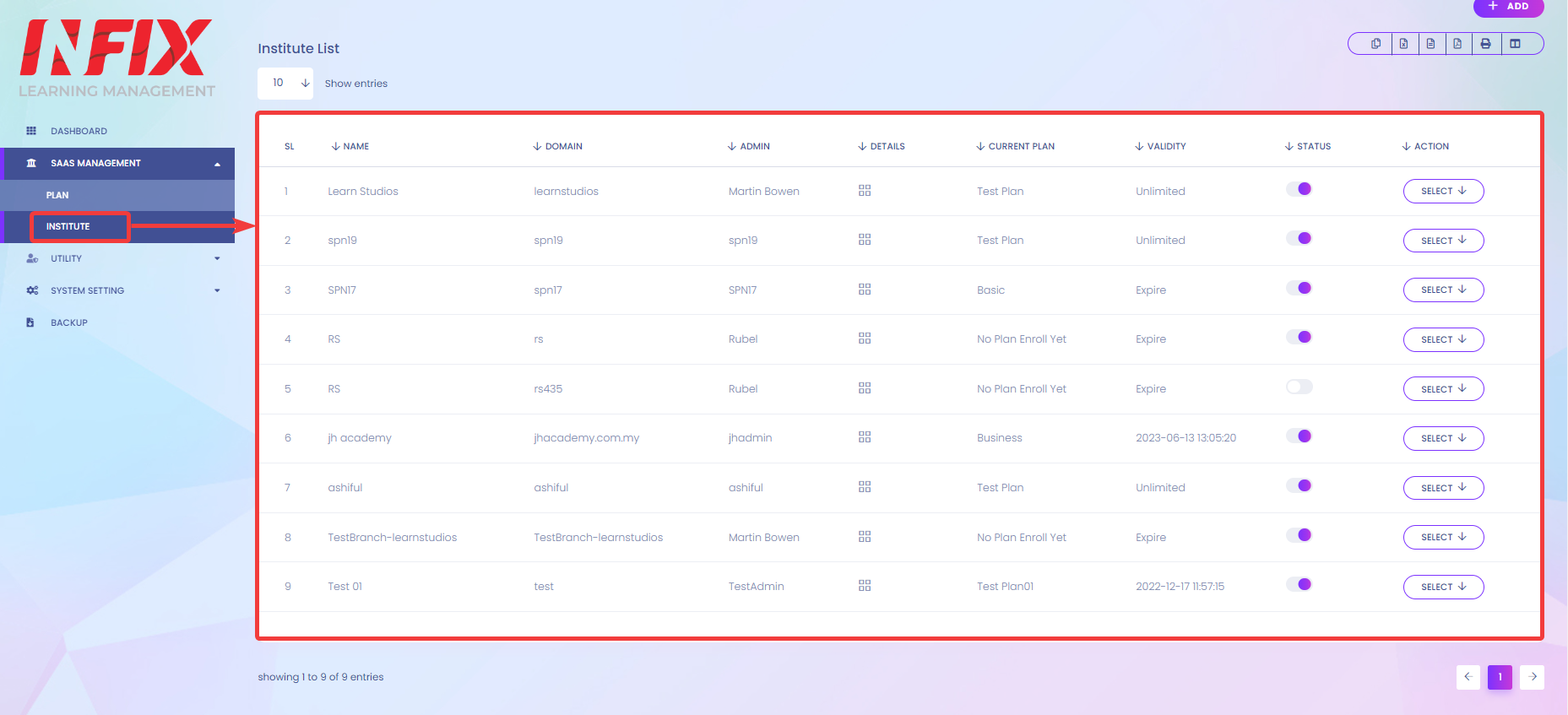
Task: Copy table data with the copy icon
Action: click(x=1376, y=44)
